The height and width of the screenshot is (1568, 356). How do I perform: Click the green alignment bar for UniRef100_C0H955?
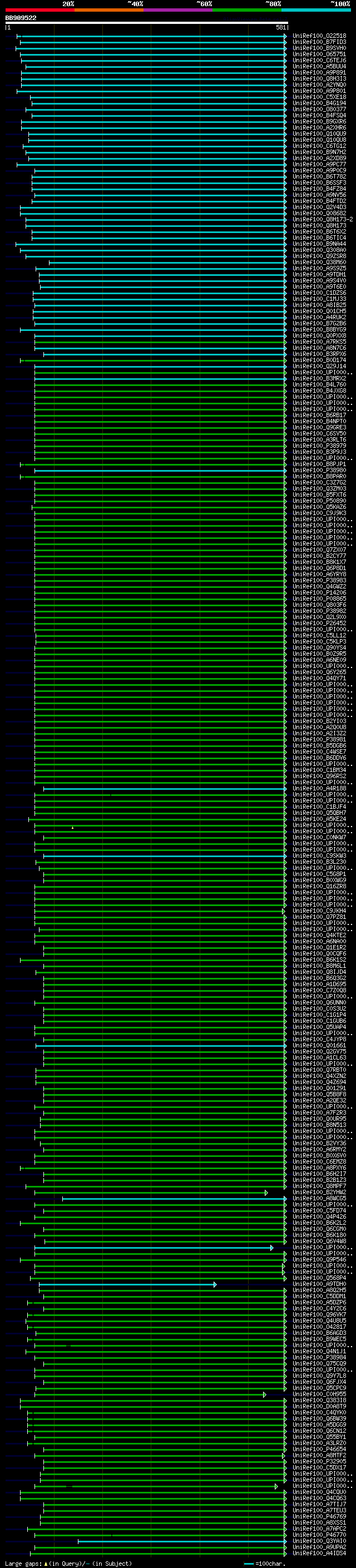[151, 1394]
